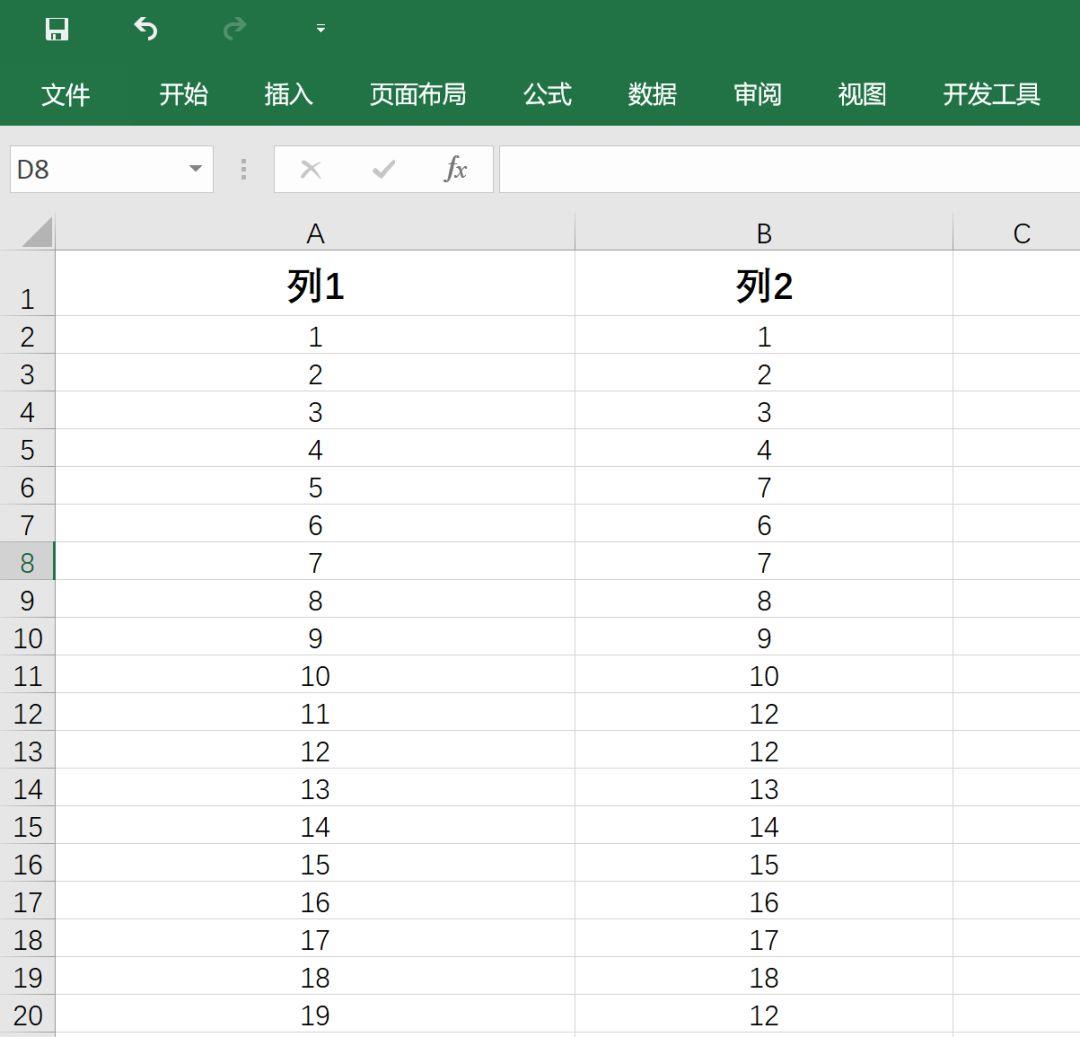Select the 列1 header cell
The height and width of the screenshot is (1037, 1080).
point(315,287)
